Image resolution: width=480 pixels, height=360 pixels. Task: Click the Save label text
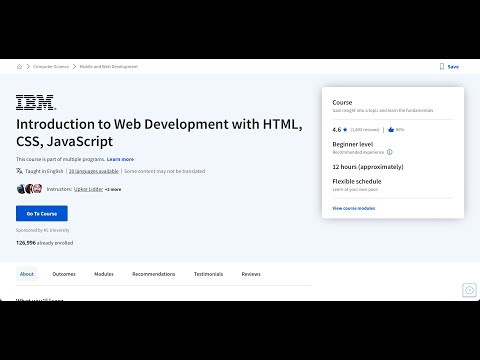[x=453, y=67]
